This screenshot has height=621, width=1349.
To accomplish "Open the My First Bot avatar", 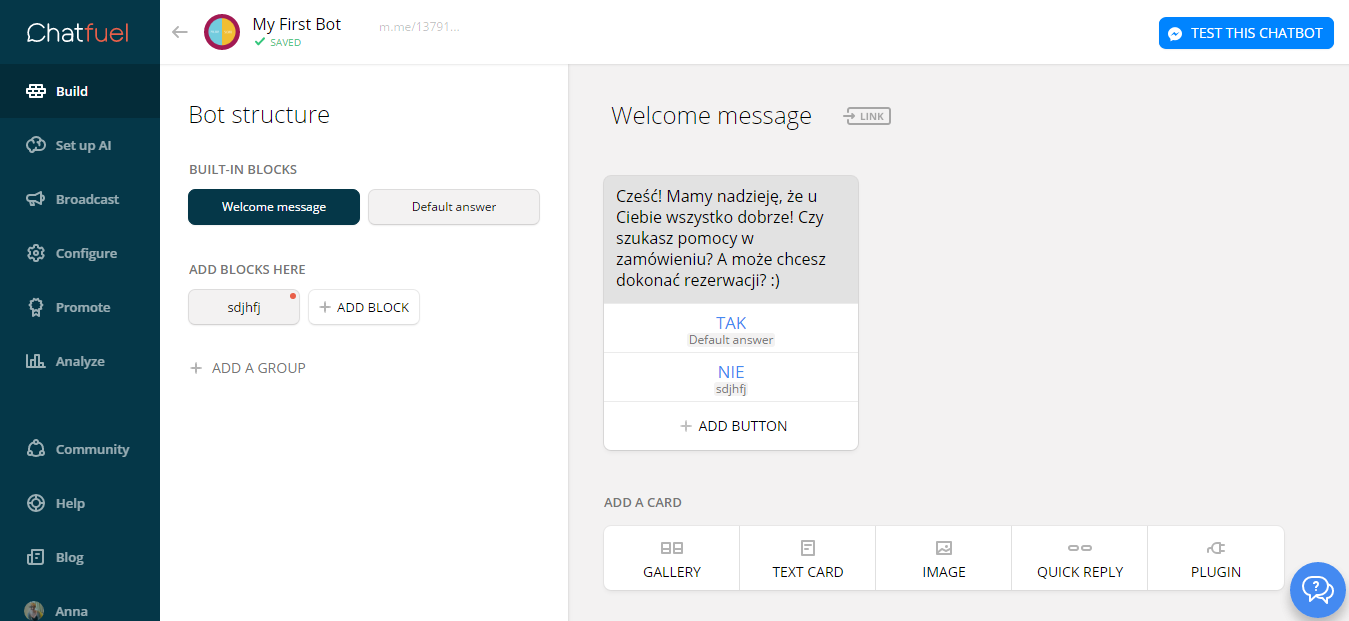I will [x=221, y=32].
